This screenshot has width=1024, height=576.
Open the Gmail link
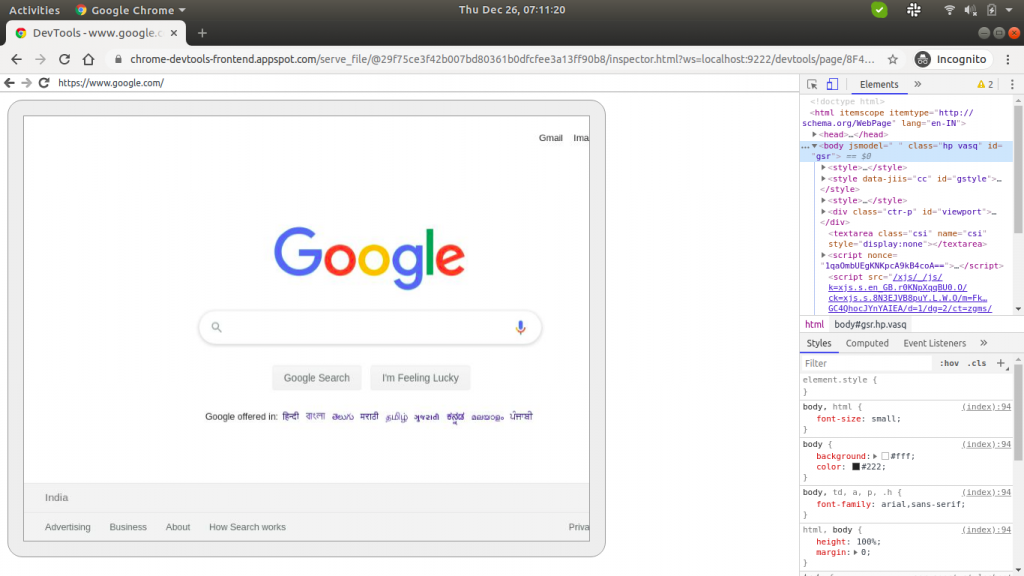(x=551, y=138)
